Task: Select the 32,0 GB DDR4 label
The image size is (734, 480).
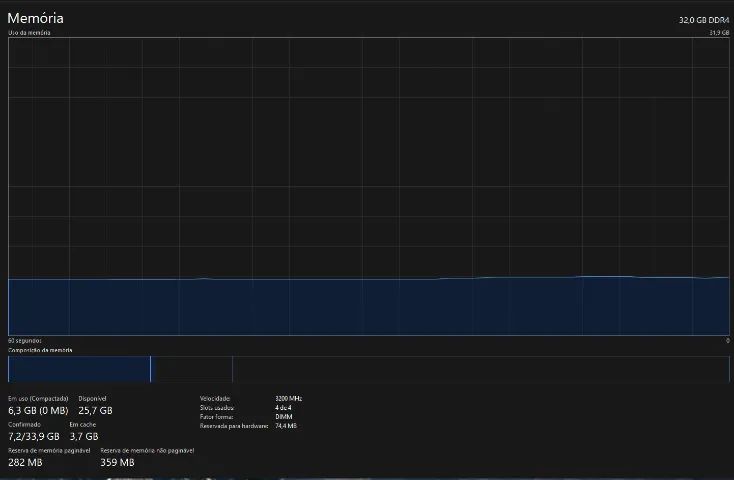Action: pyautogui.click(x=704, y=20)
